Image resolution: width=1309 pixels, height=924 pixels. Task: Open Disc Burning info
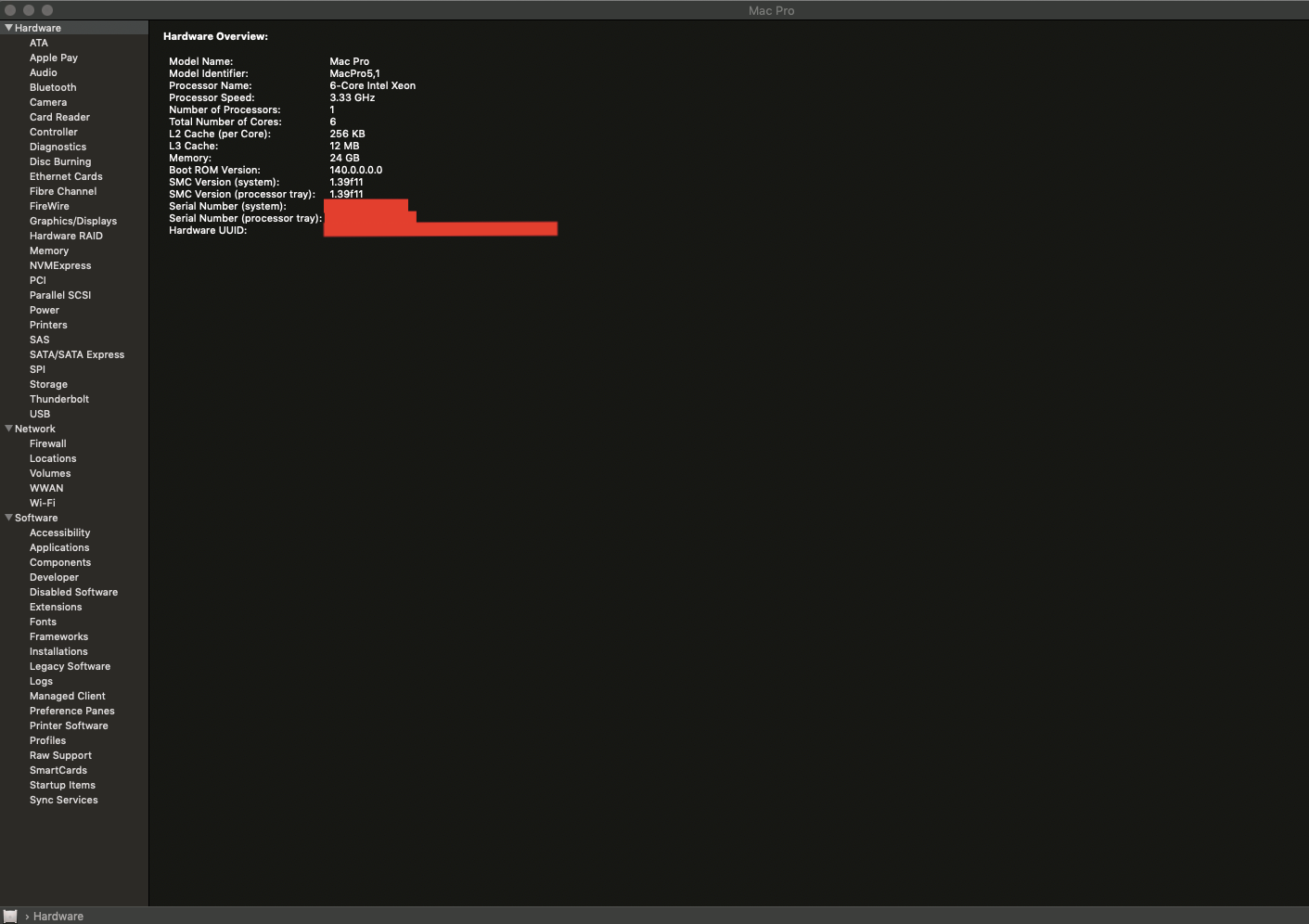point(60,161)
